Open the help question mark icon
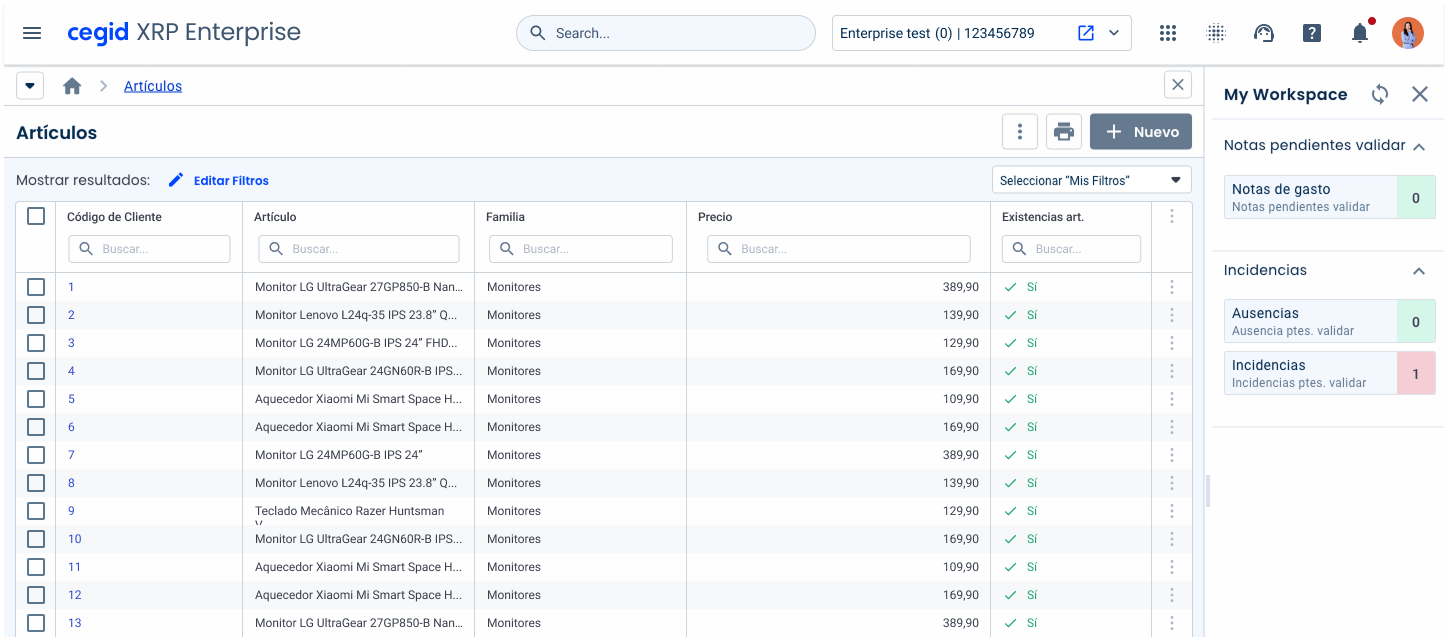This screenshot has height=637, width=1448. 1312,33
